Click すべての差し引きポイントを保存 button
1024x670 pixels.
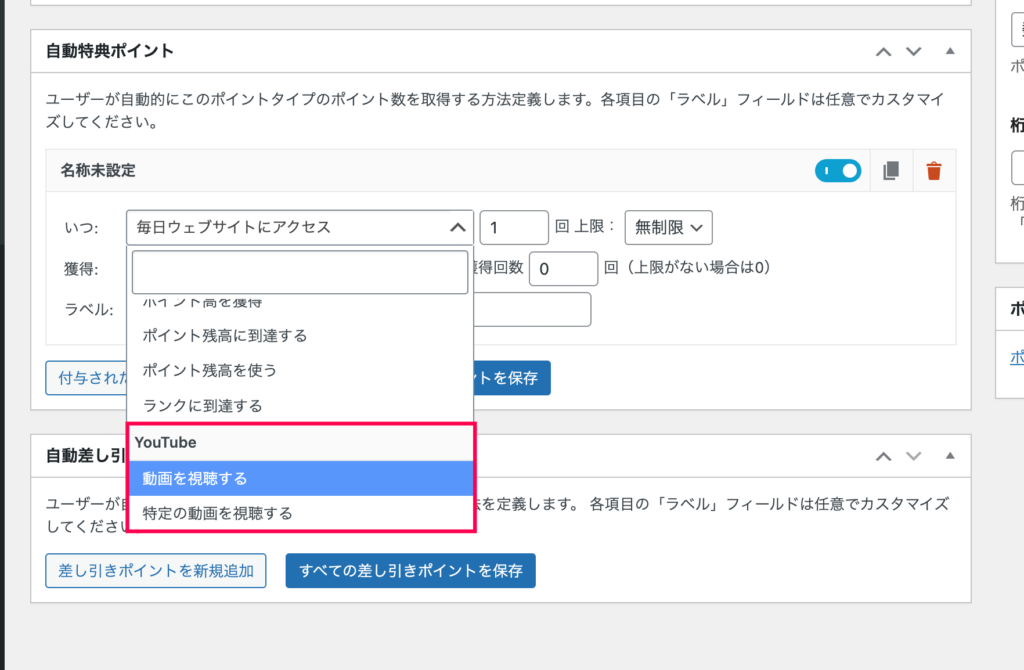coord(410,571)
